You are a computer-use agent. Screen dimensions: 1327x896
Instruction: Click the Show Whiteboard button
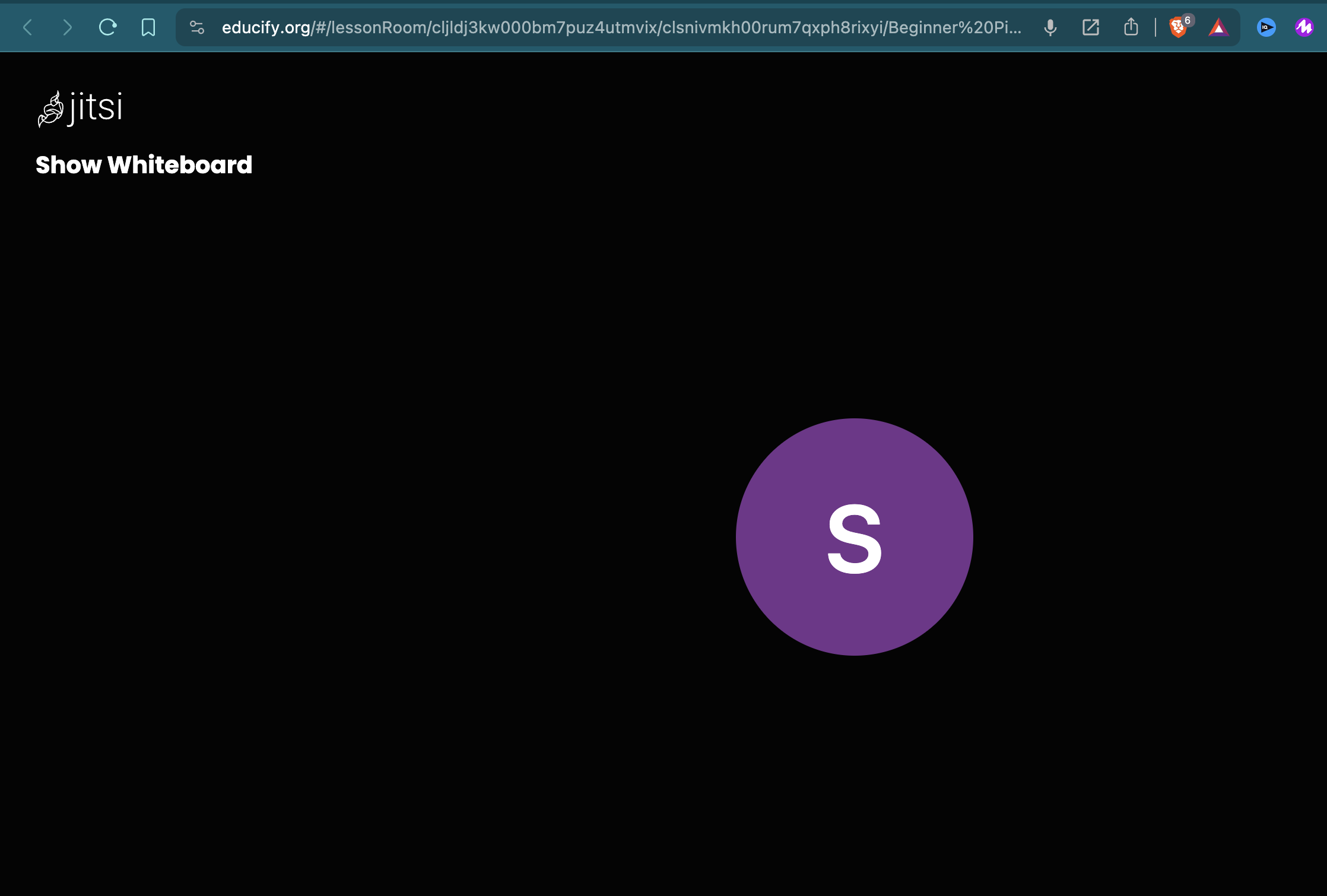coord(144,165)
